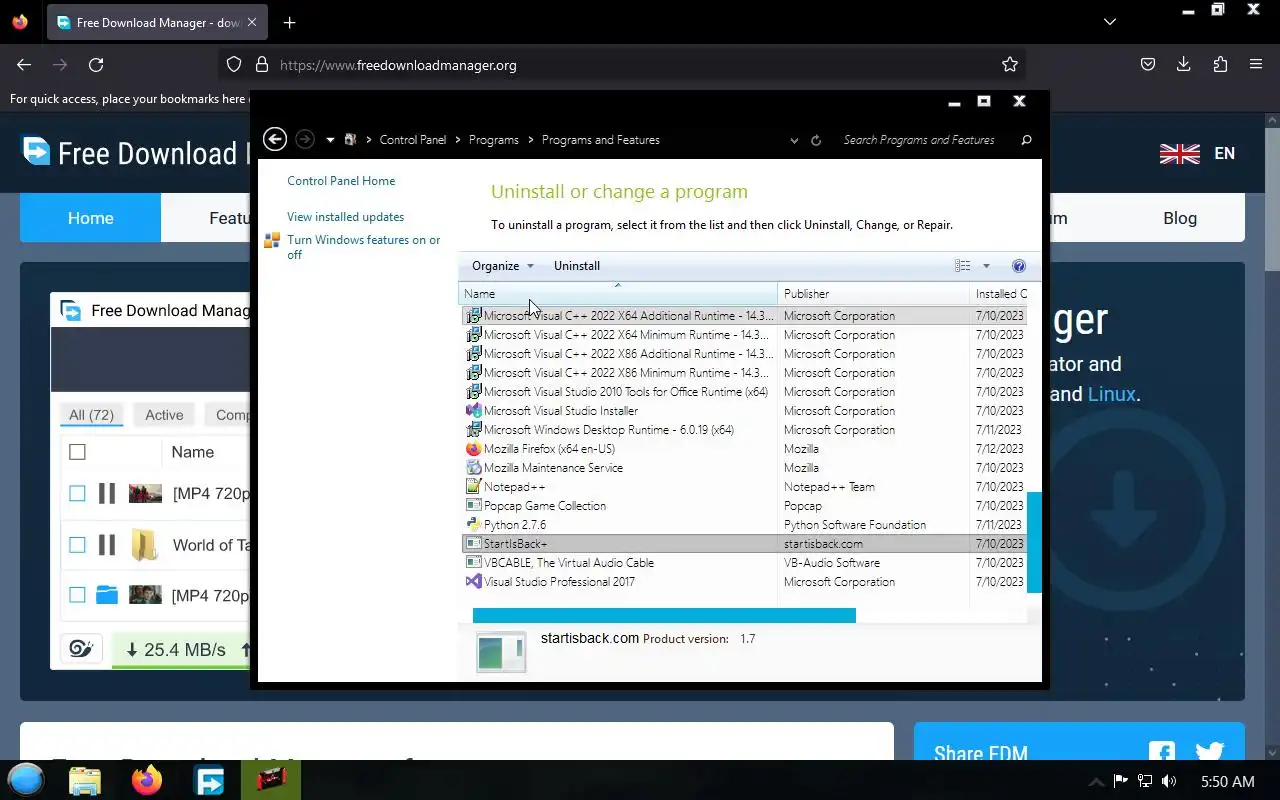This screenshot has height=800, width=1280.
Task: Switch language via the EN flag selector
Action: pos(1197,153)
